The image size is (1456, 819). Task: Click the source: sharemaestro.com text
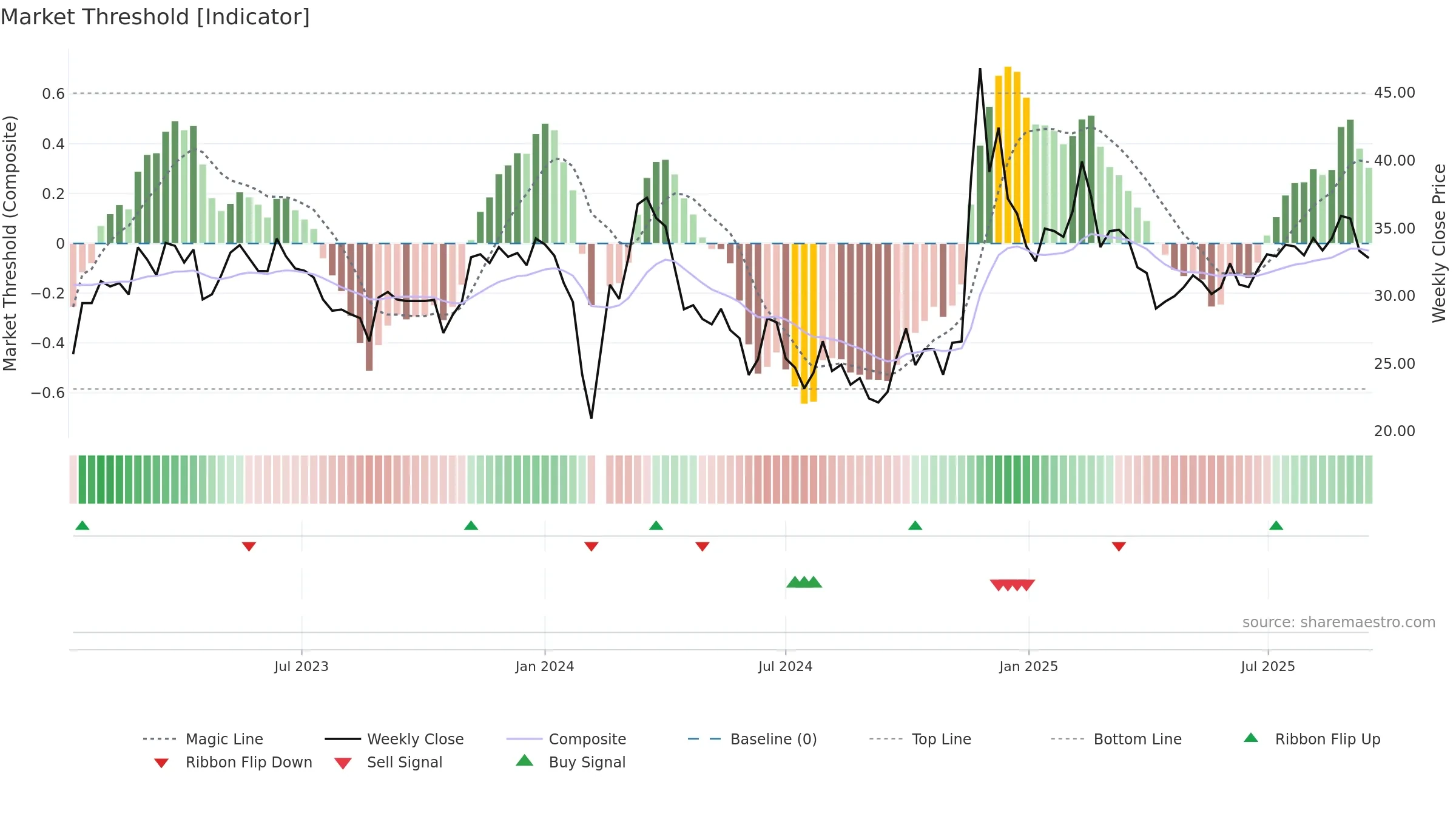coord(1339,622)
